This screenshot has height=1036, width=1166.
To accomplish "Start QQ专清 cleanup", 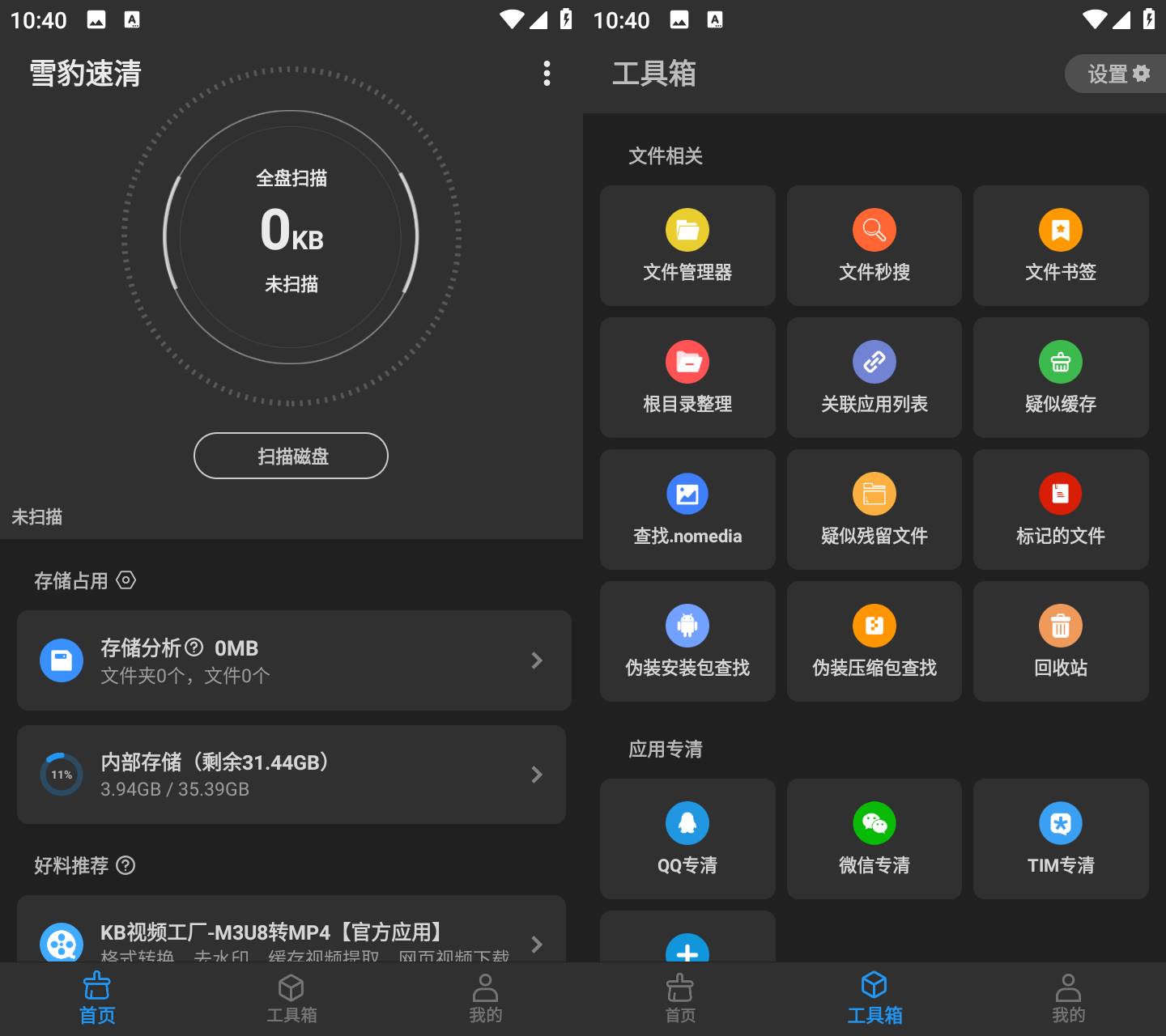I will [687, 839].
